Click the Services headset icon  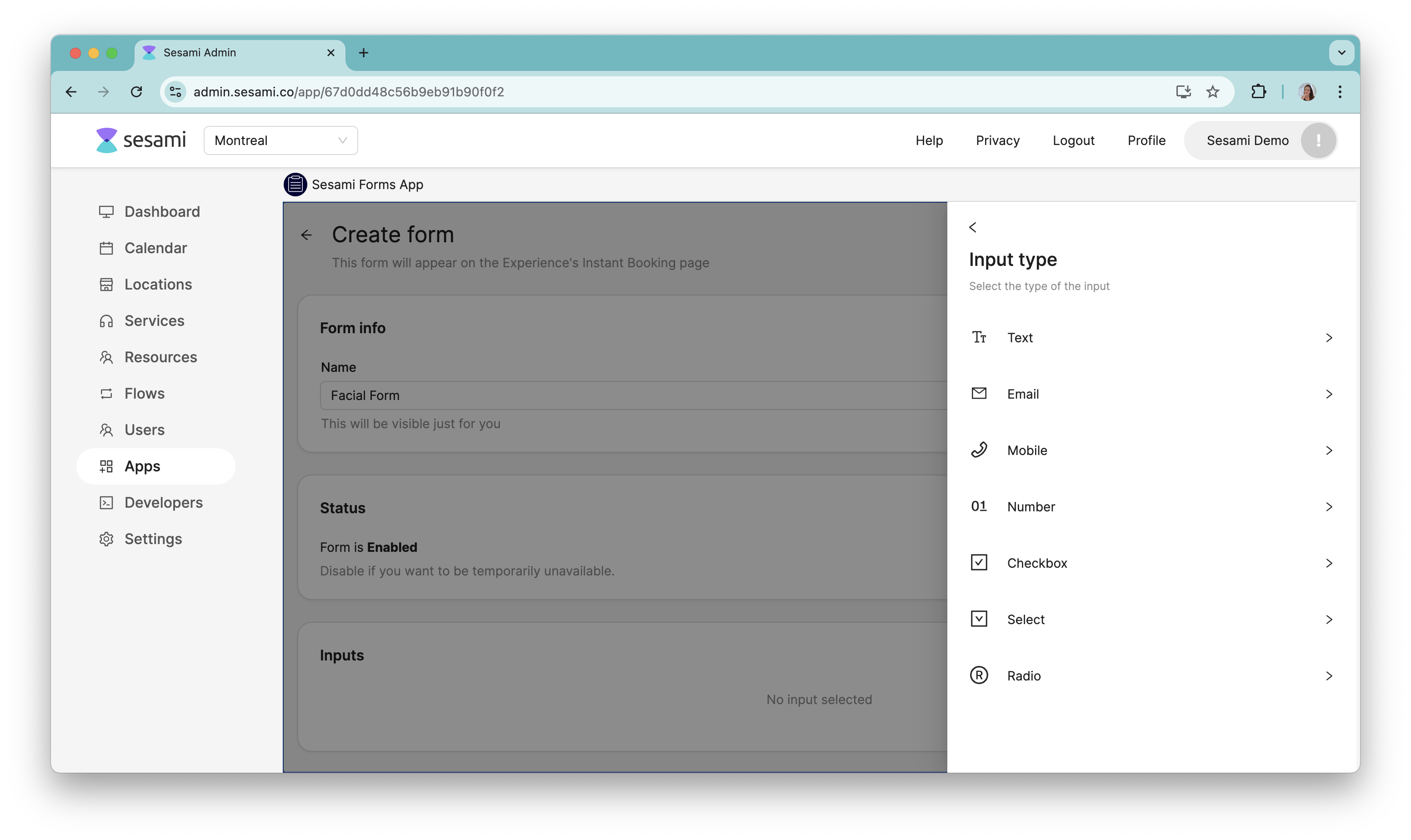point(106,321)
